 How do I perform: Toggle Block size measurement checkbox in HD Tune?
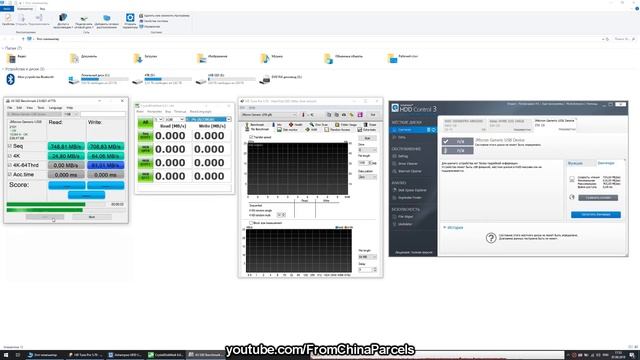[251, 223]
